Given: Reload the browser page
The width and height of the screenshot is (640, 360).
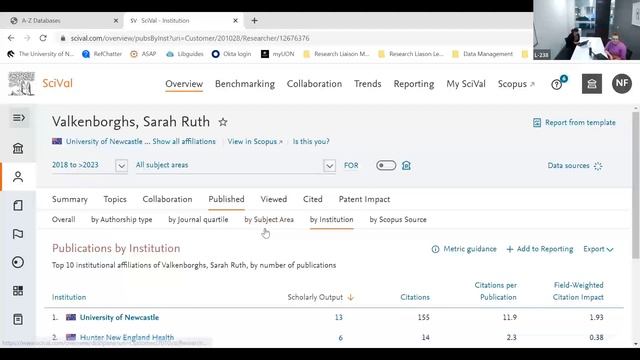Looking at the screenshot, I should tap(43, 38).
